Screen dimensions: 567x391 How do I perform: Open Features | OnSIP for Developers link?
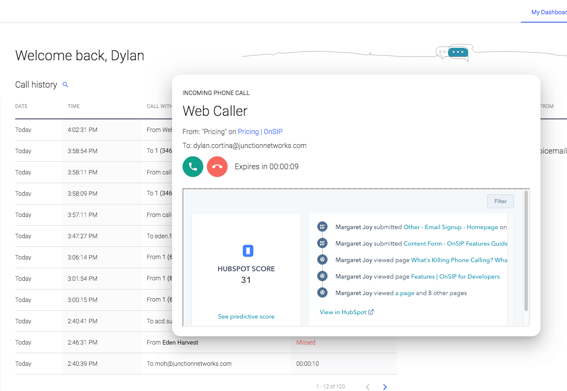point(455,277)
